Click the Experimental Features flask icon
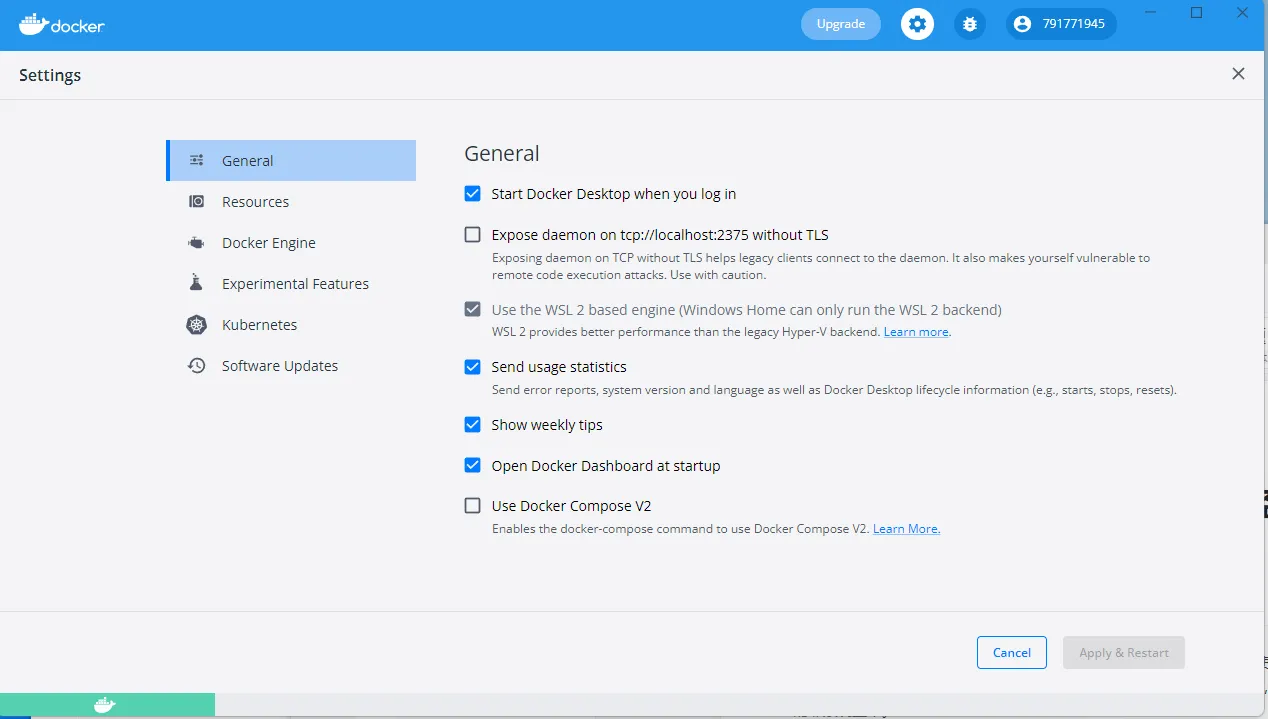1268x719 pixels. pyautogui.click(x=197, y=284)
